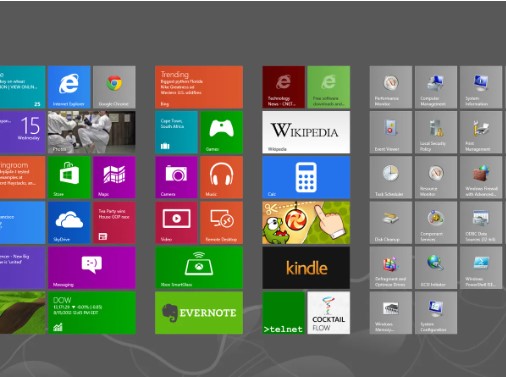Viewport: 506px width, 377px height.
Task: Open the Photos tile with karate picture
Action: click(92, 132)
